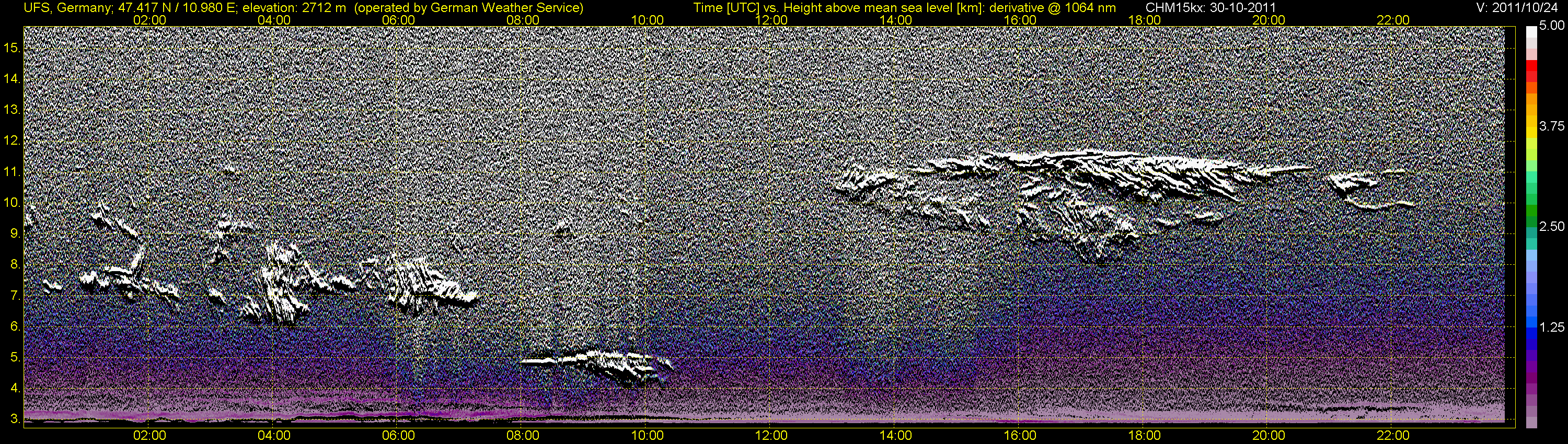The width and height of the screenshot is (1568, 444).
Task: Click the '06:00' label on the top time axis
Action: point(398,20)
